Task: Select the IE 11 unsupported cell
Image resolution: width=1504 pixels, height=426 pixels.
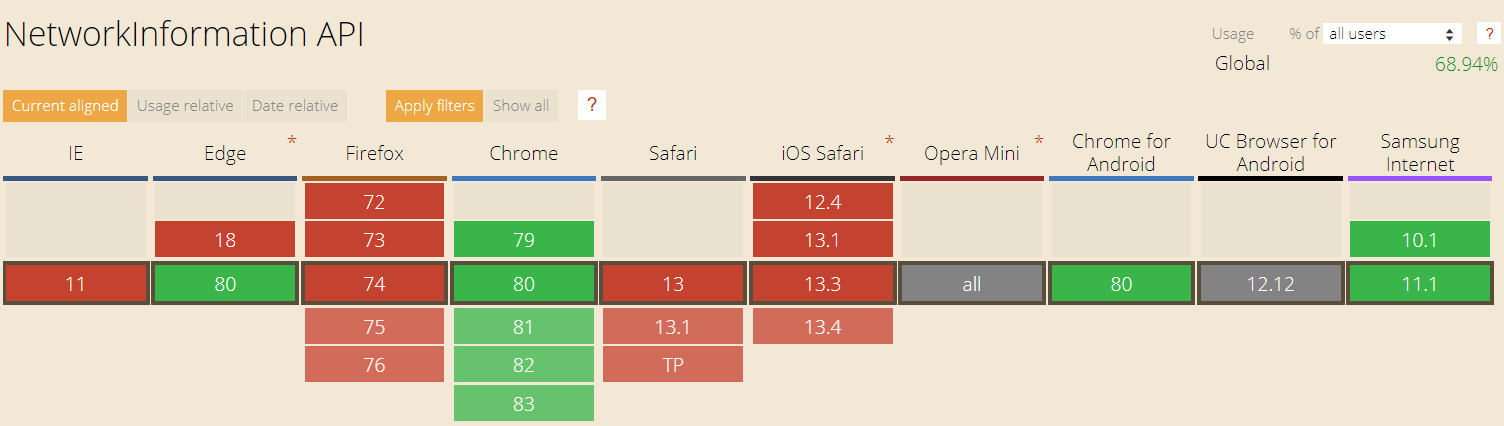Action: [75, 284]
